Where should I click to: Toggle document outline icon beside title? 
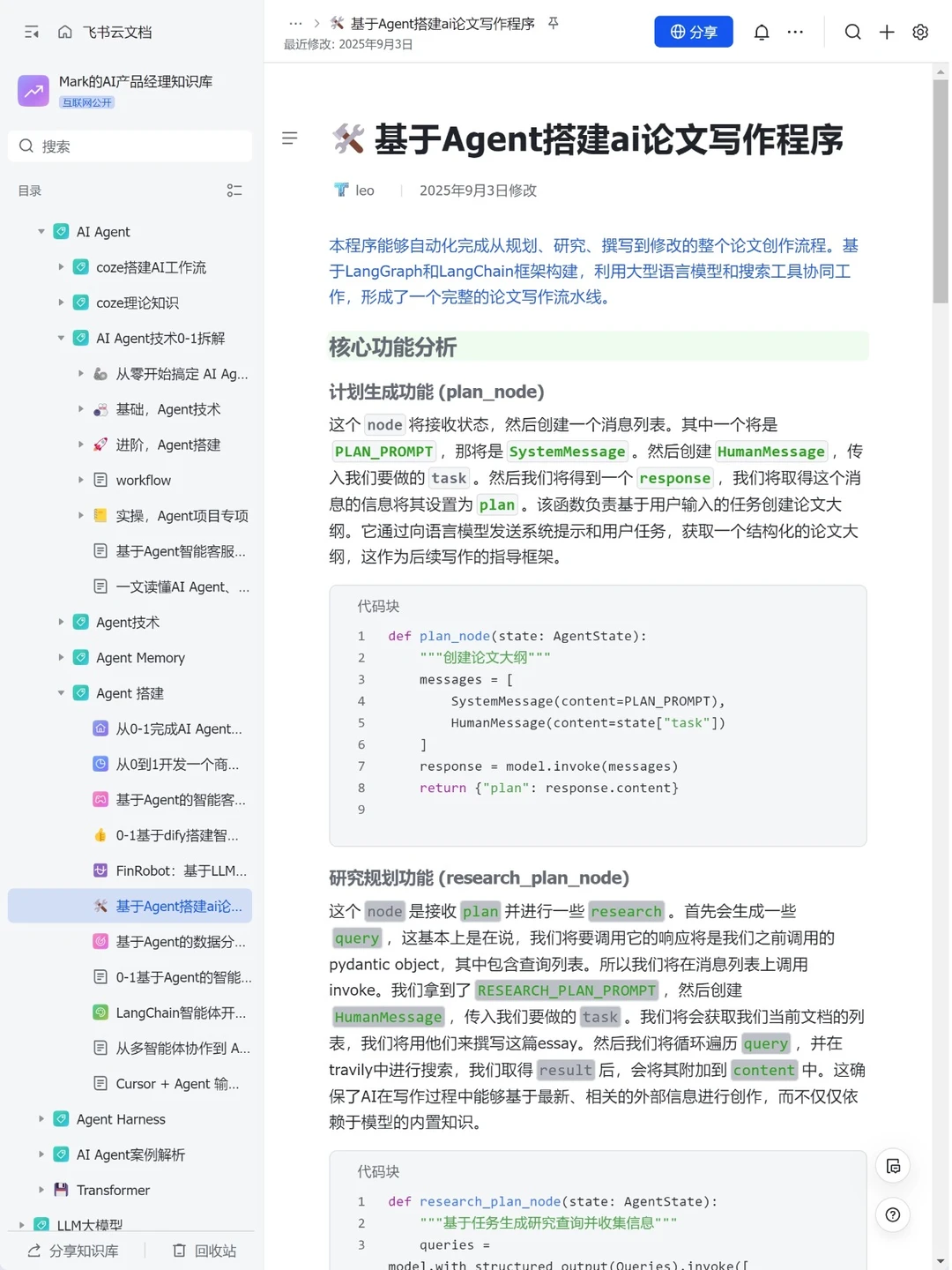(x=289, y=138)
